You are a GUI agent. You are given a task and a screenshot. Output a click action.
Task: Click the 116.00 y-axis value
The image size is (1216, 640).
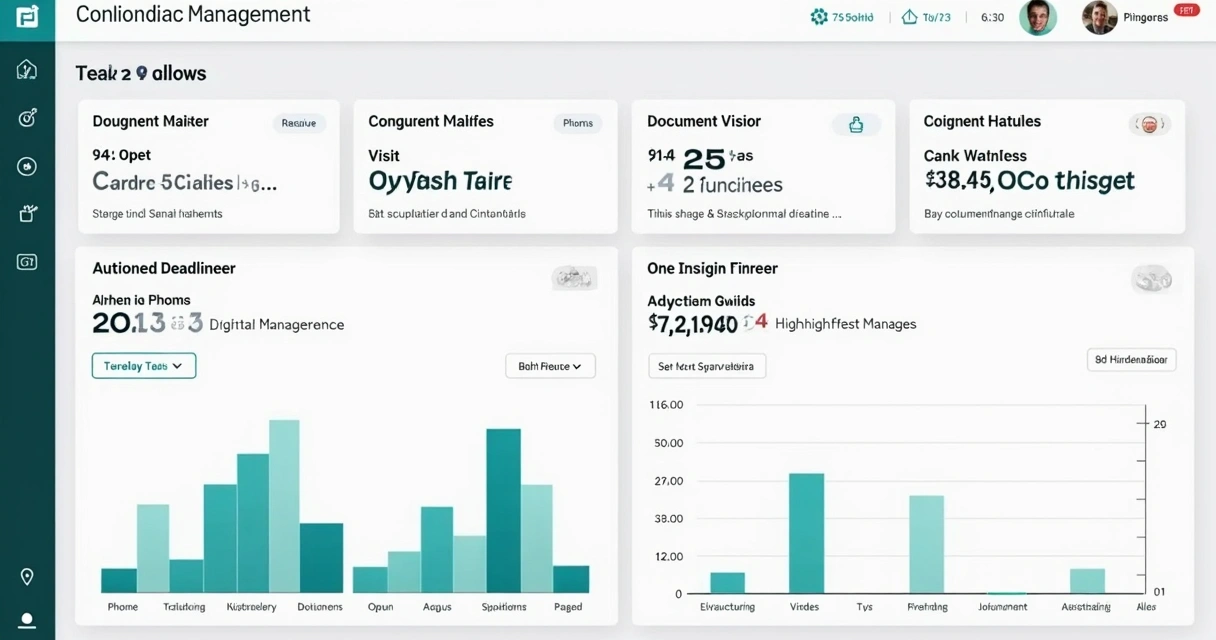coord(666,405)
